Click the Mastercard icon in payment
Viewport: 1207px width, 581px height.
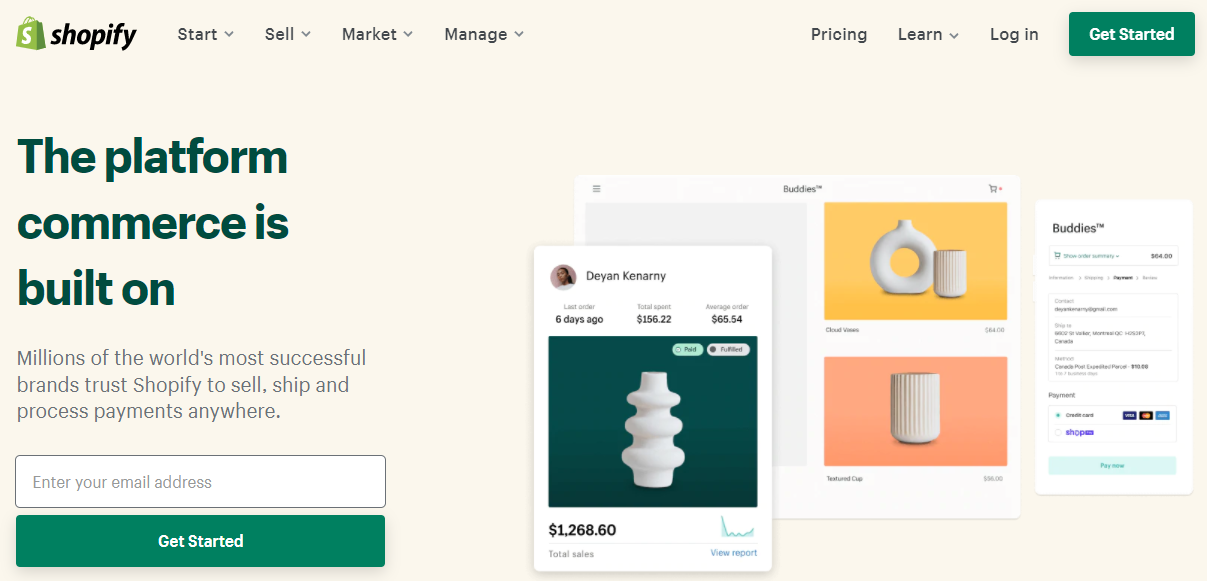[1146, 414]
